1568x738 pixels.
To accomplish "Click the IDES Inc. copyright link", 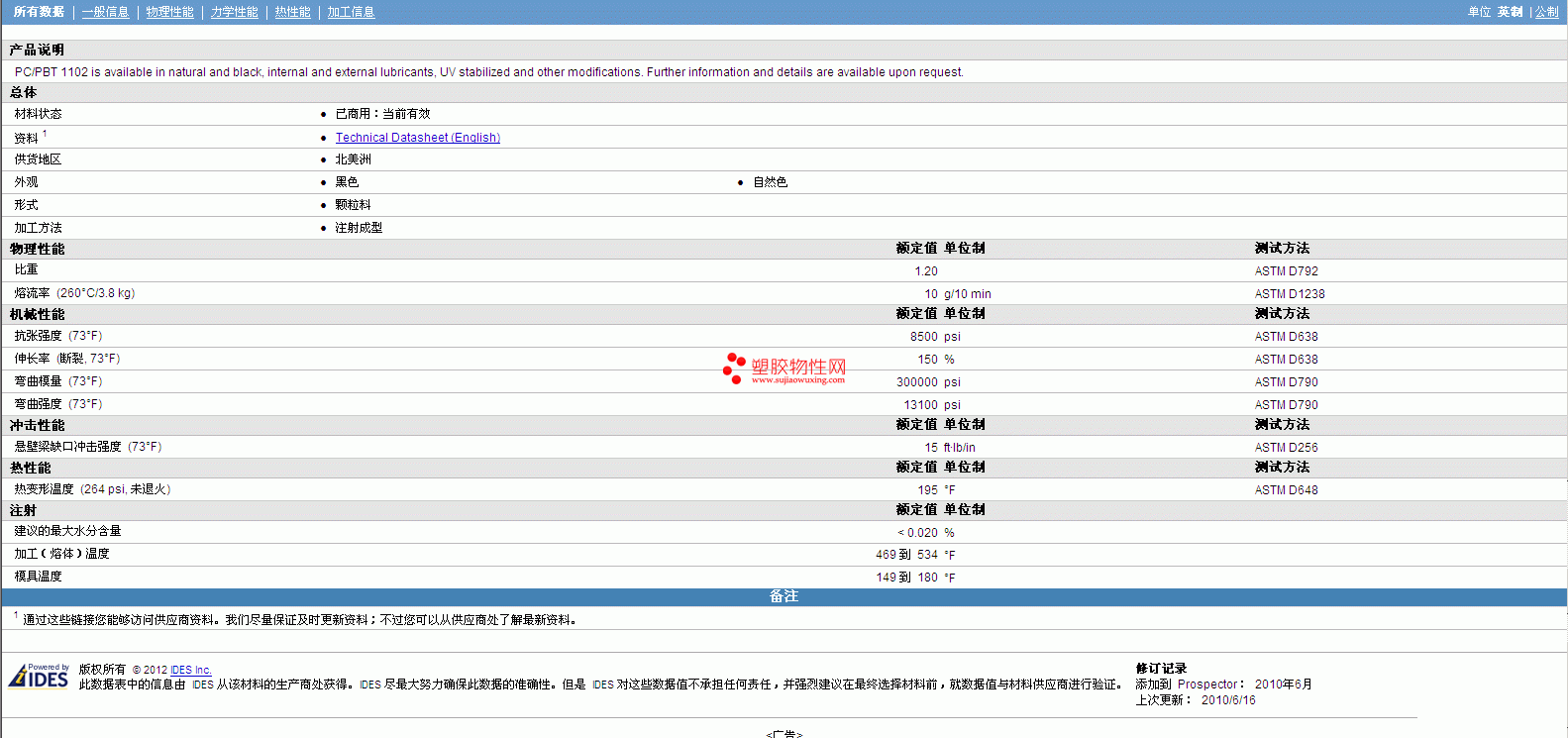I will pyautogui.click(x=190, y=670).
